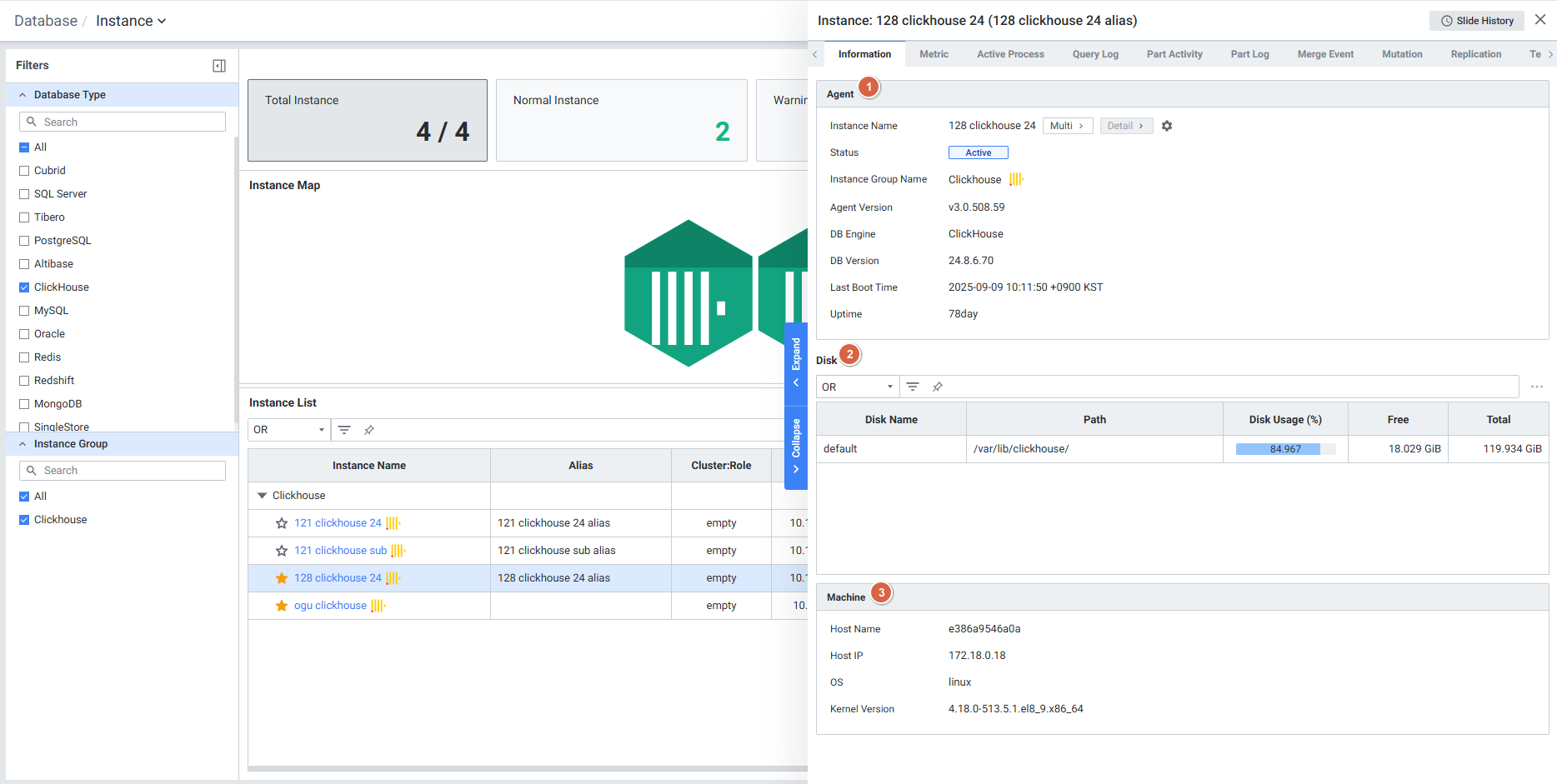Click the Slide History button
1557x784 pixels.
coord(1476,21)
